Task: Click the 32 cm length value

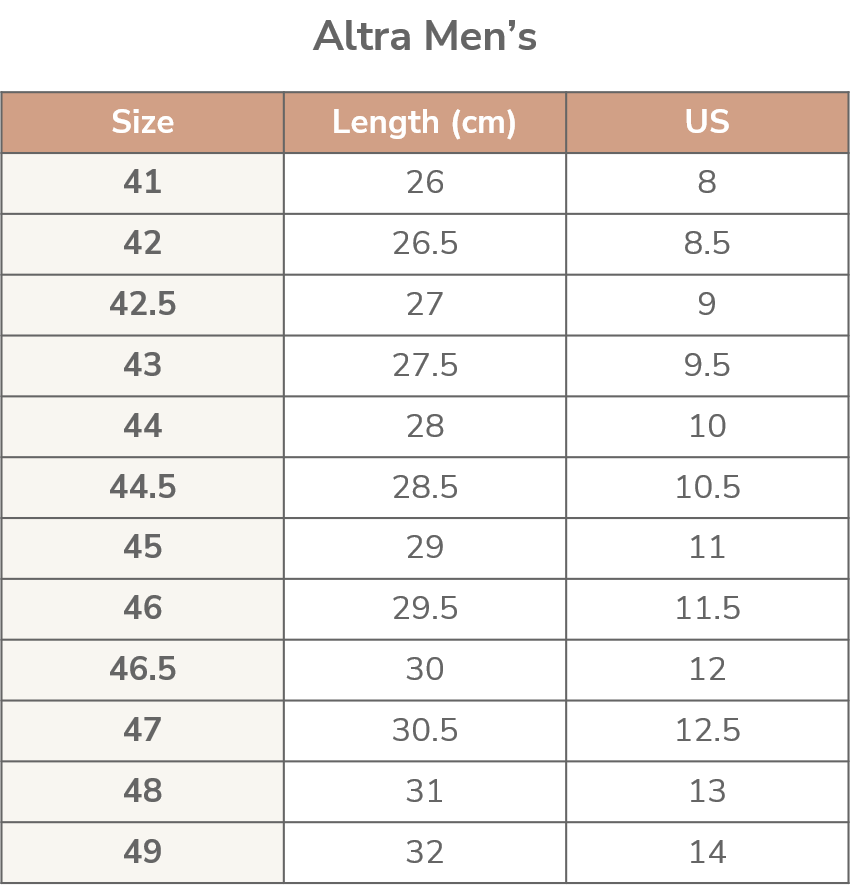Action: pyautogui.click(x=424, y=852)
